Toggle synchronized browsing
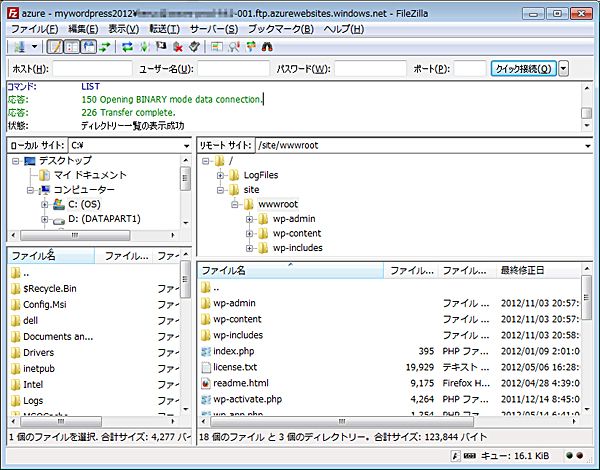 (x=251, y=47)
